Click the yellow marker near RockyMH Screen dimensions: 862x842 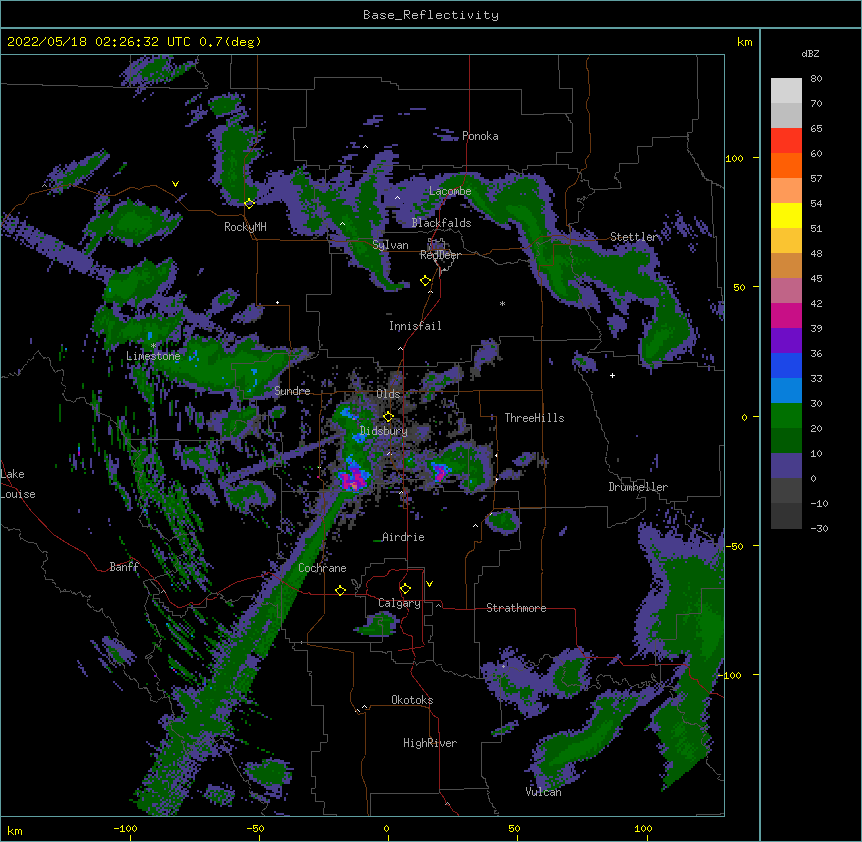(x=249, y=203)
